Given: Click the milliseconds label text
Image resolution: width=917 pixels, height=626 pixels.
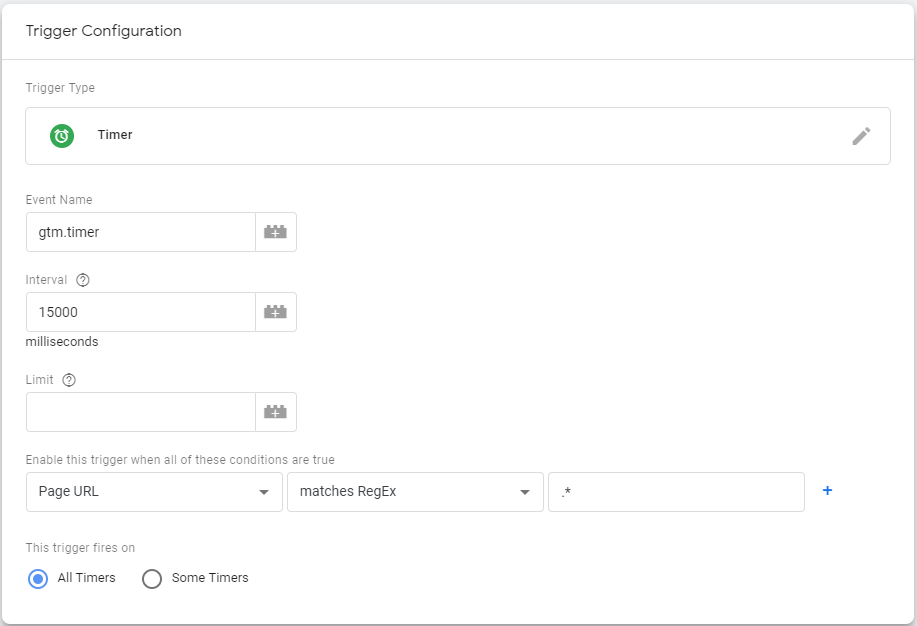Looking at the screenshot, I should click(x=62, y=342).
